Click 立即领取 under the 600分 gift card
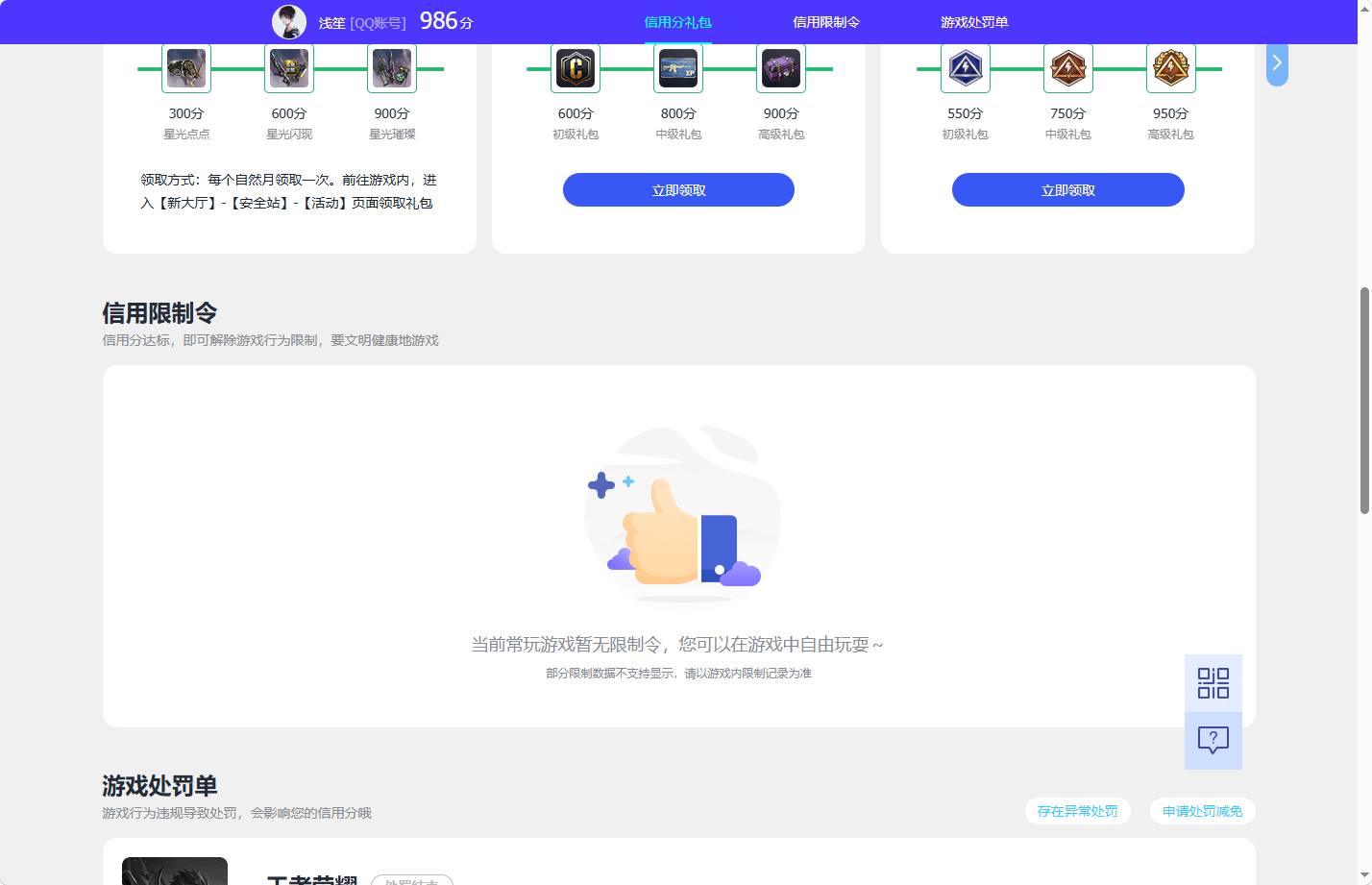 (678, 189)
